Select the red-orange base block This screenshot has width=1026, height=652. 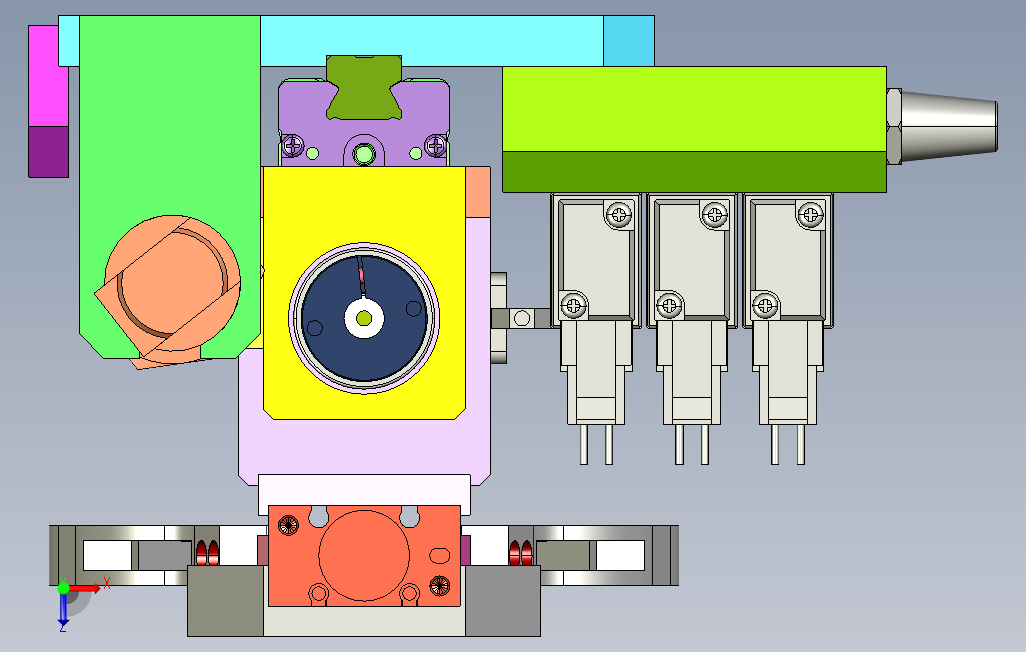(x=364, y=556)
